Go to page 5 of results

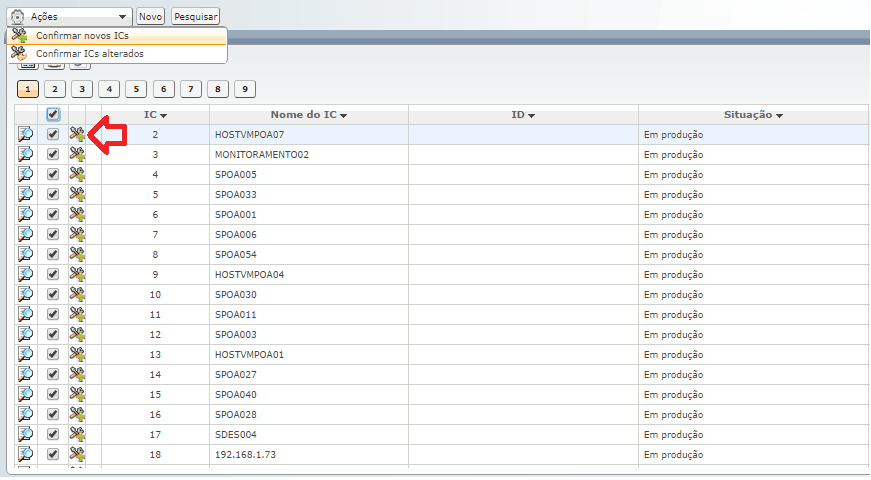(137, 89)
